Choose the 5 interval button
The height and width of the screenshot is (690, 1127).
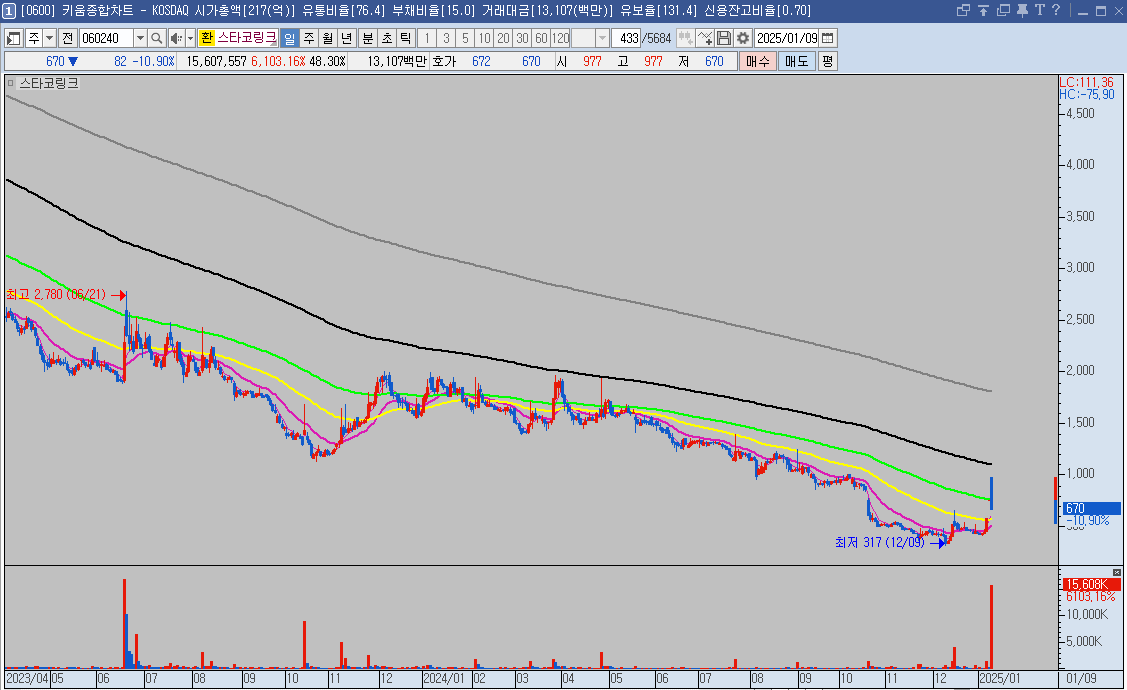point(465,38)
